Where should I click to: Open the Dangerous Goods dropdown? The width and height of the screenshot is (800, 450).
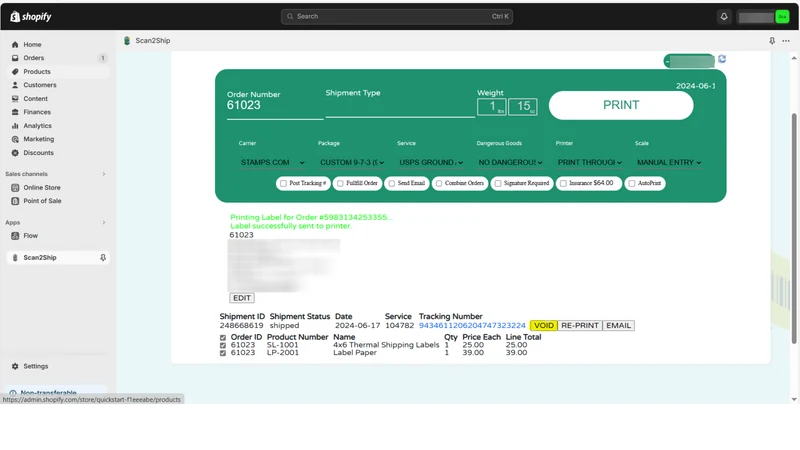coord(510,163)
